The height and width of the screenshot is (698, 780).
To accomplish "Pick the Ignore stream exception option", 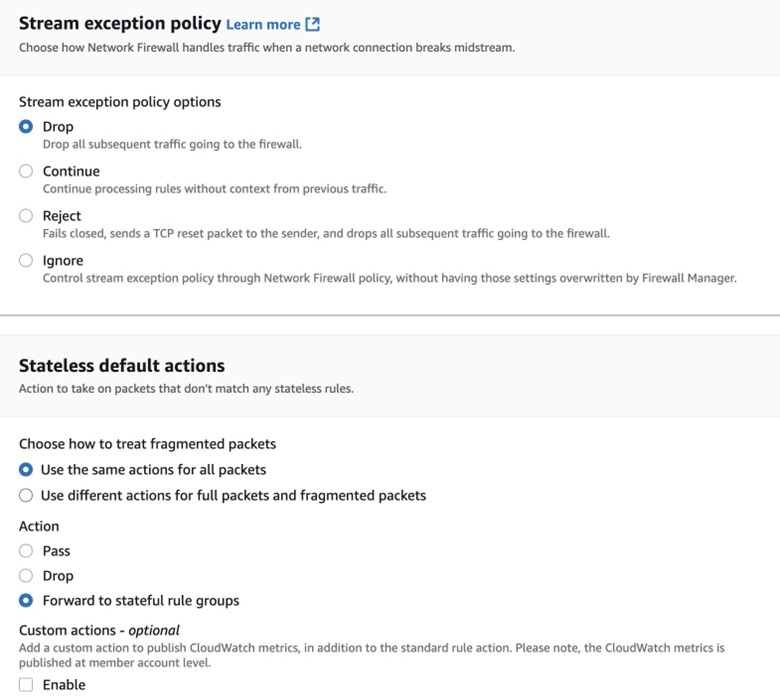I will coord(26,261).
